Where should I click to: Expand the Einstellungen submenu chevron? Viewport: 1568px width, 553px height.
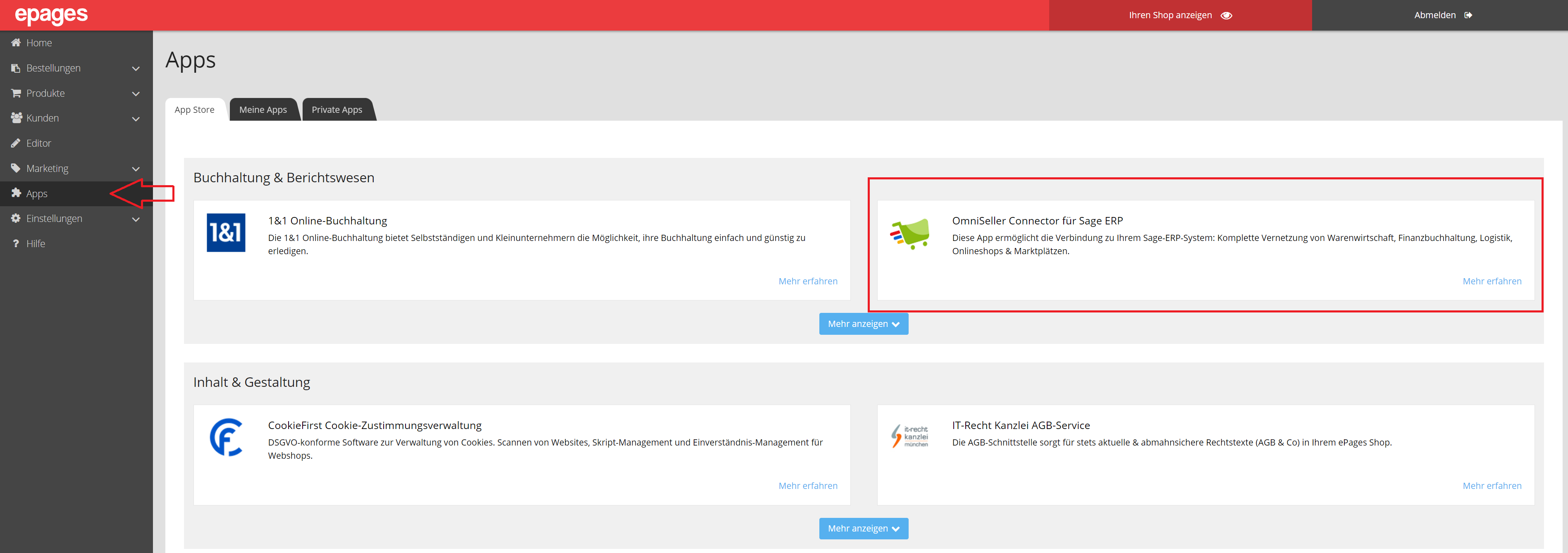pyautogui.click(x=136, y=219)
